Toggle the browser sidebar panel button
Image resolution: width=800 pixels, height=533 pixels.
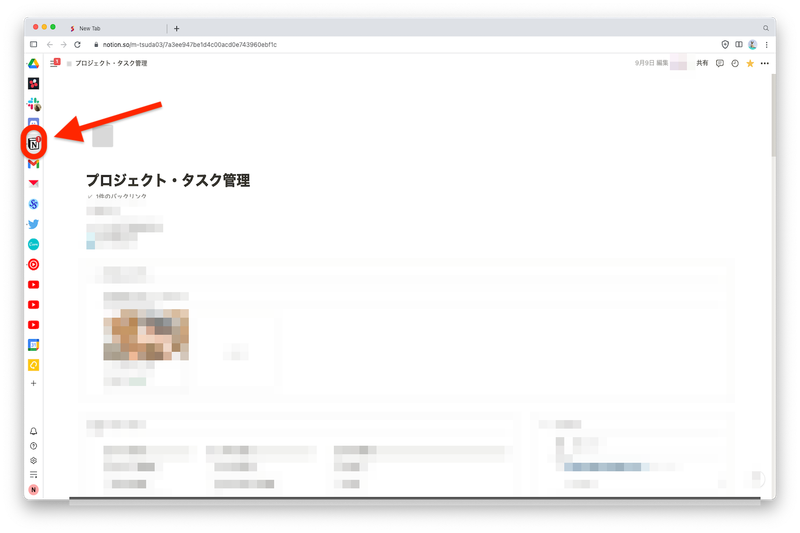[x=34, y=44]
